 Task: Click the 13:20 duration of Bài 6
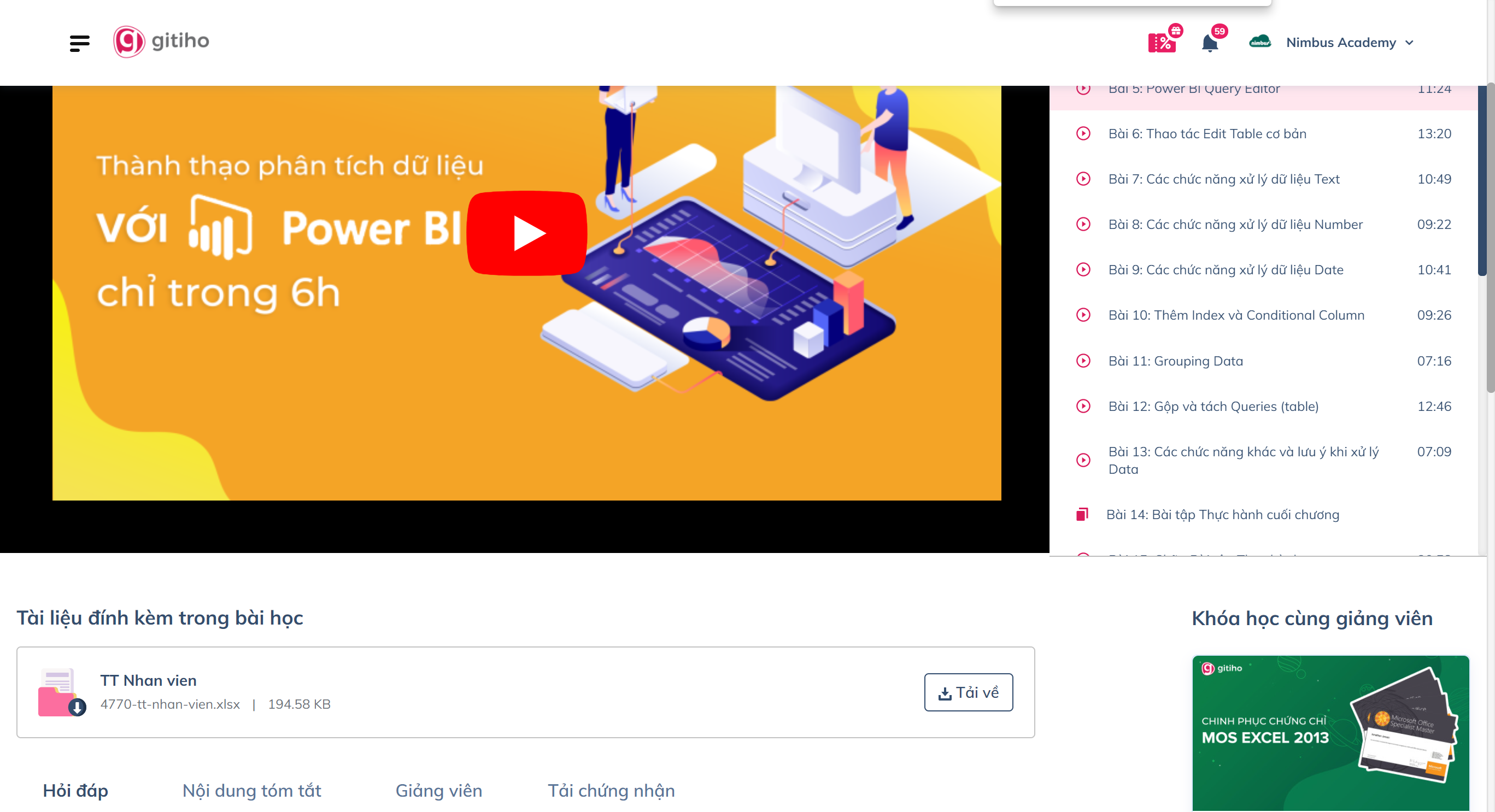(1433, 134)
